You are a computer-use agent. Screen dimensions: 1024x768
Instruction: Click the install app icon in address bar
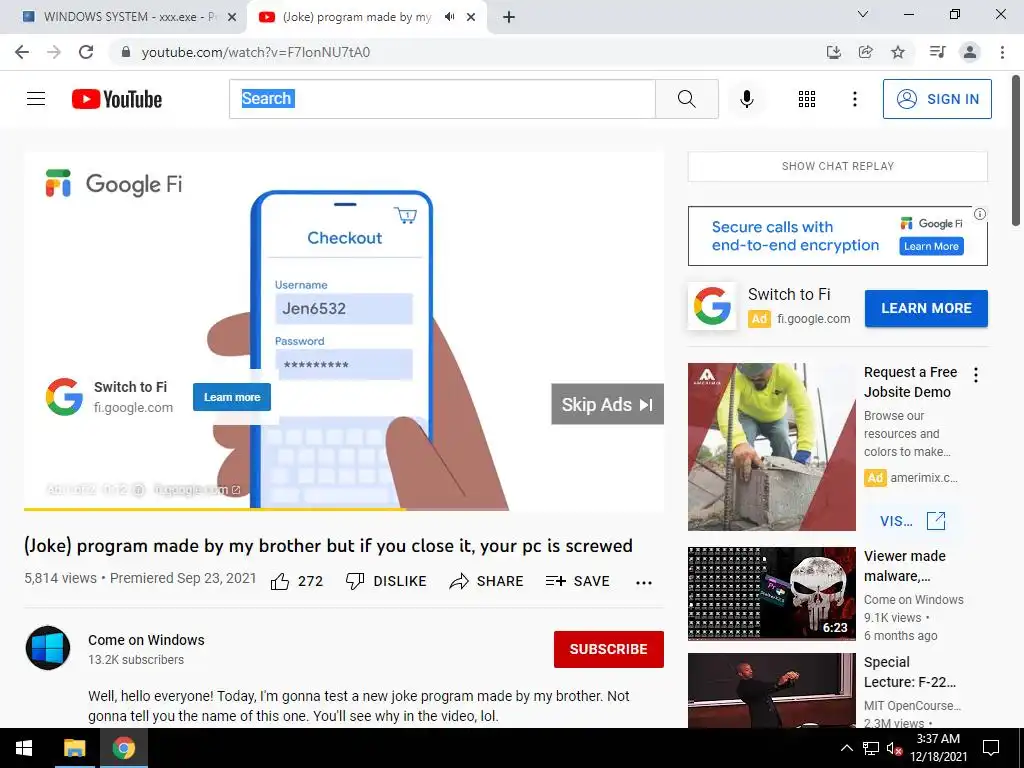coord(833,52)
